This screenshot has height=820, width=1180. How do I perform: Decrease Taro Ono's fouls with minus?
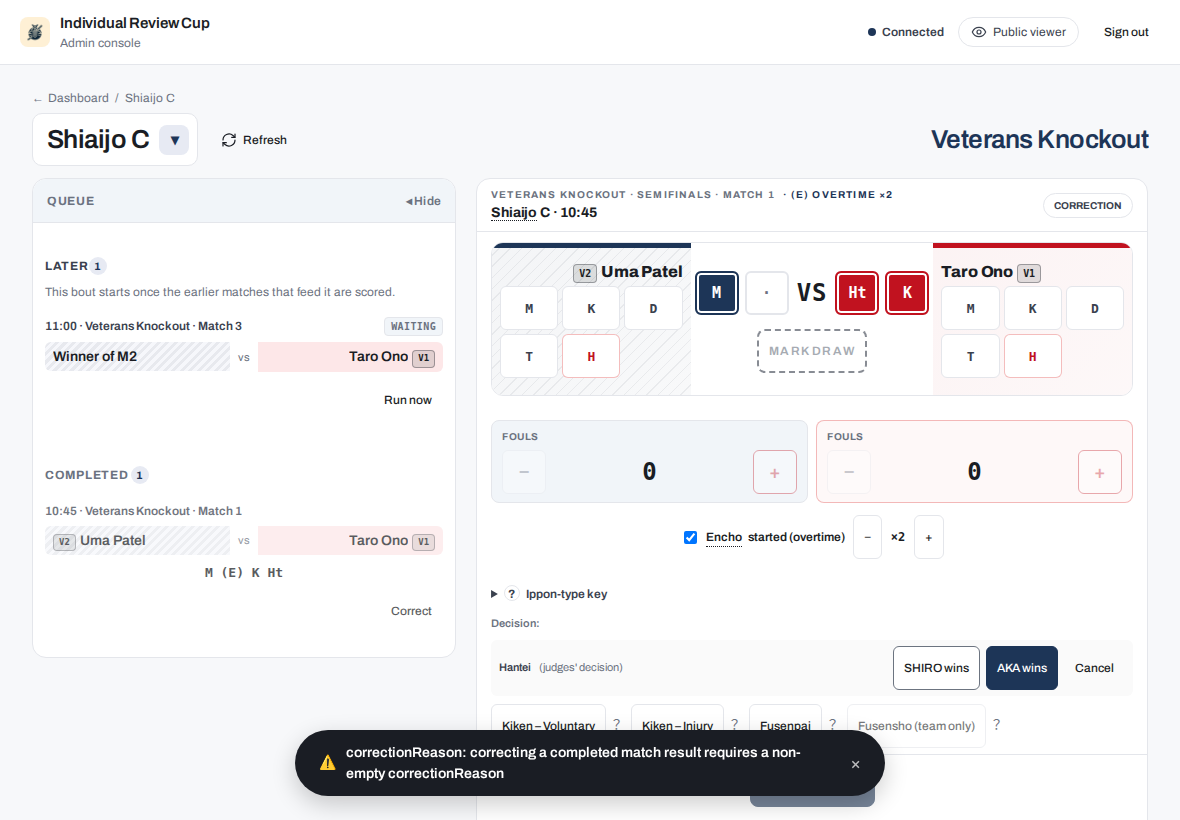point(849,472)
